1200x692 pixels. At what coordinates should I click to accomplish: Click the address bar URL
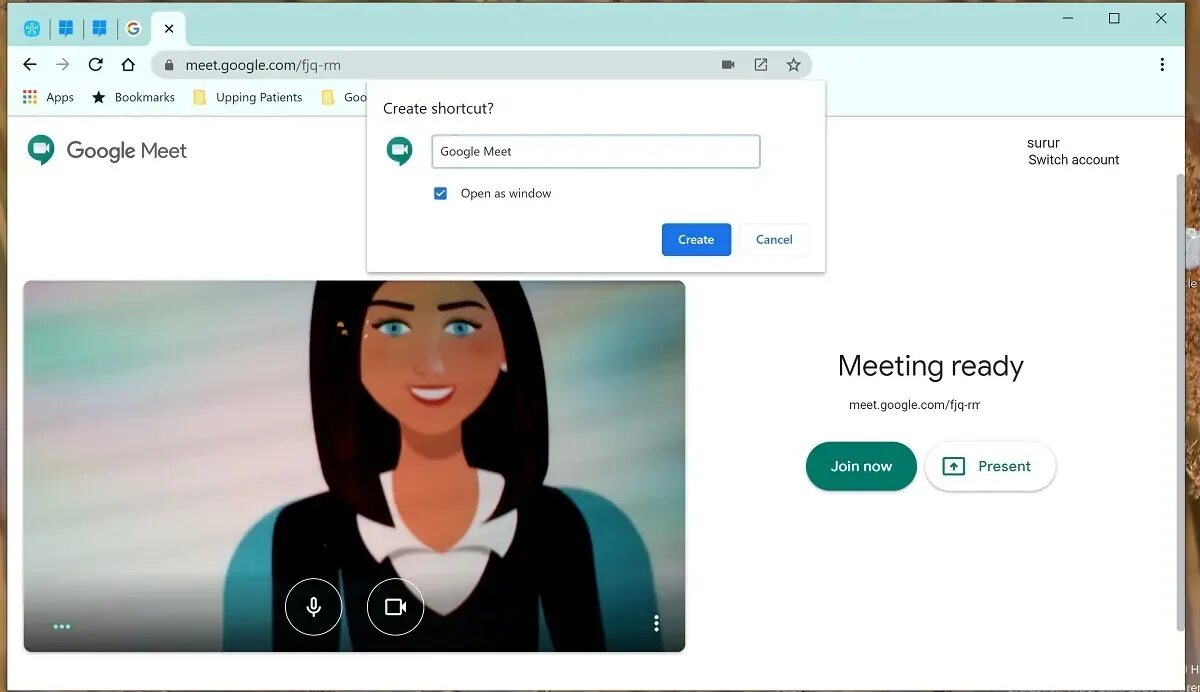pos(263,65)
